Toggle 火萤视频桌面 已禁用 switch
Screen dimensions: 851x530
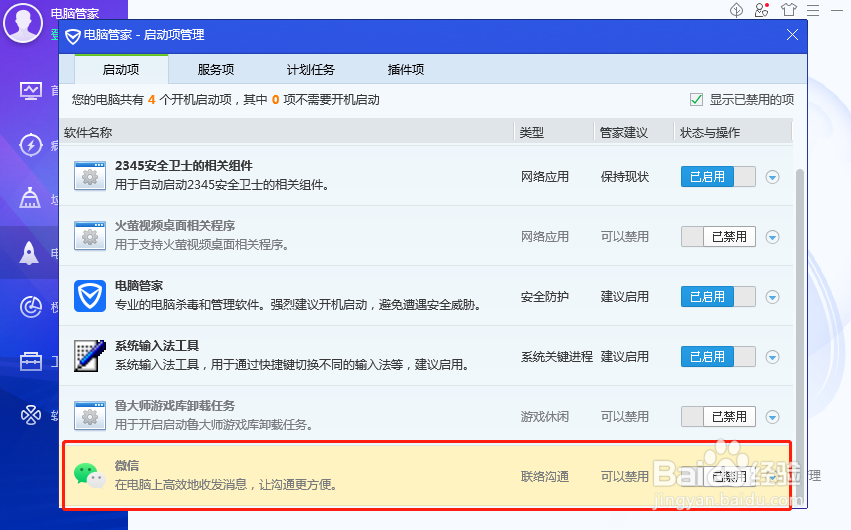718,237
